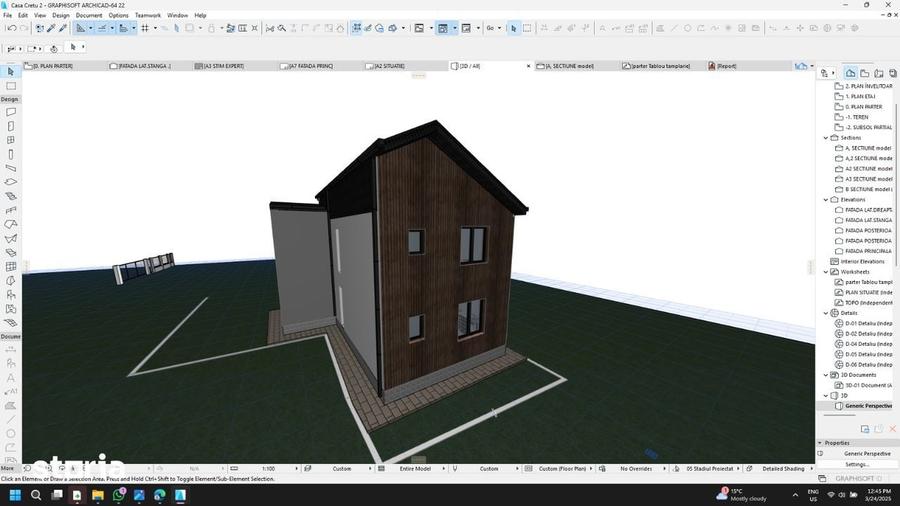
Task: Open the Entire Model layer combination dropdown
Action: (415, 469)
